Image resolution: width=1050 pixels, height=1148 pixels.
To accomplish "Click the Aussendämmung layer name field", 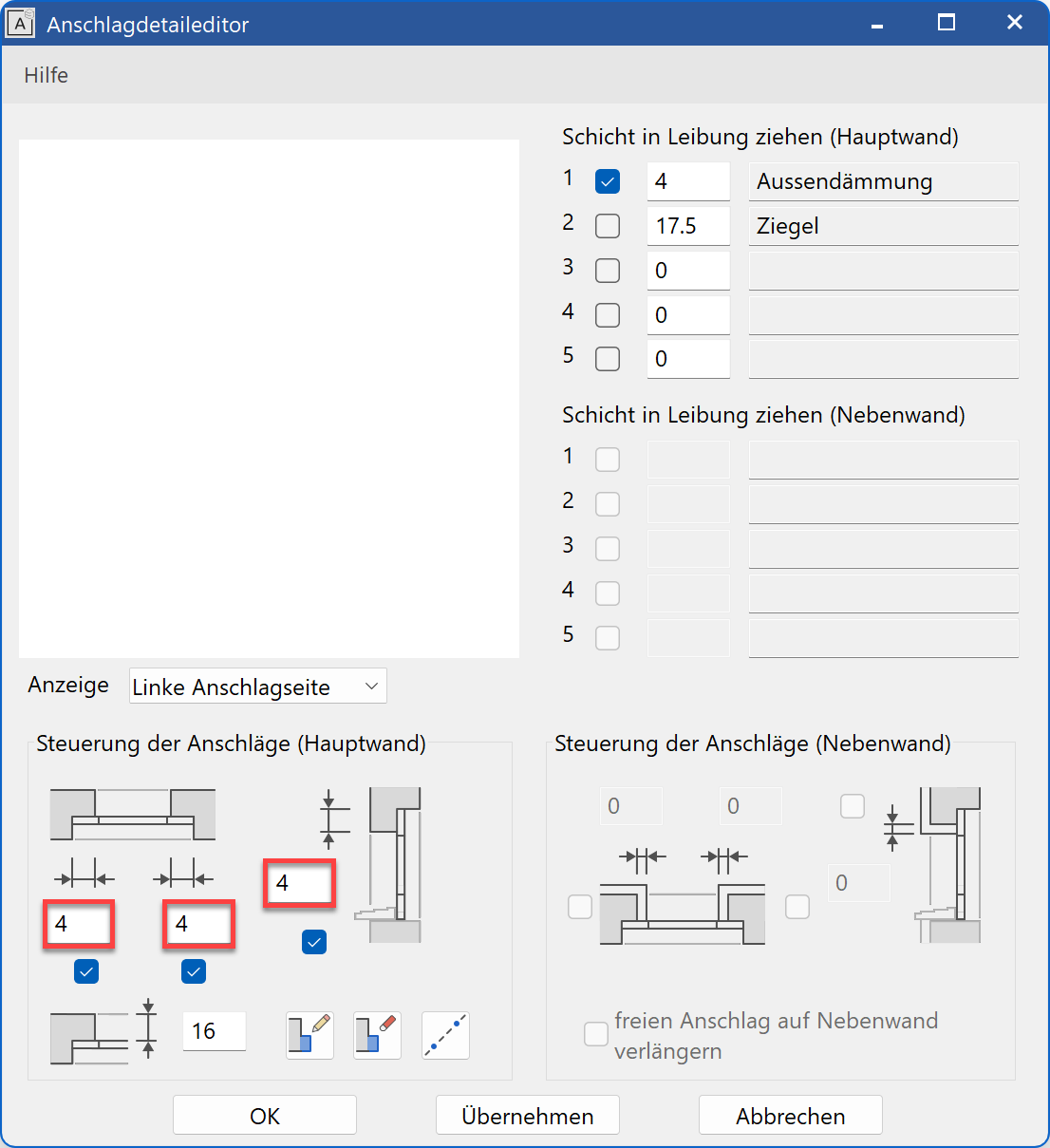I will coord(883,181).
